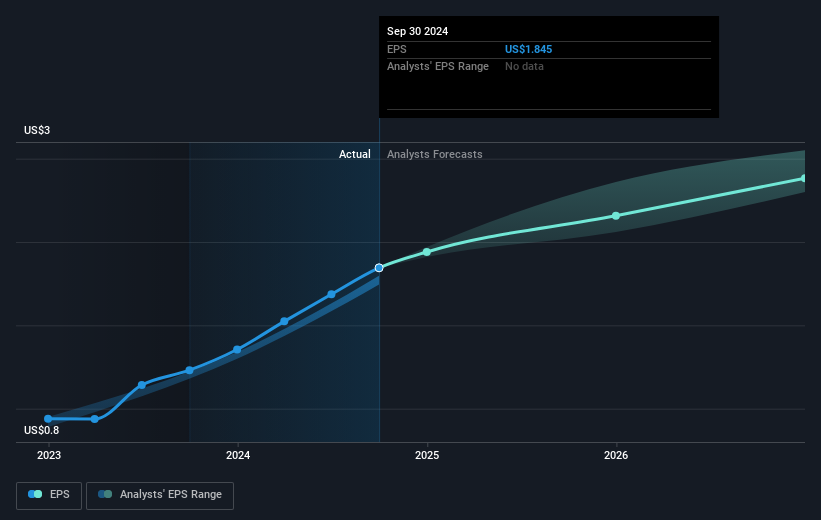This screenshot has height=520, width=821.
Task: Select the highlighted Sep 30 2024 data point
Action: 379,268
